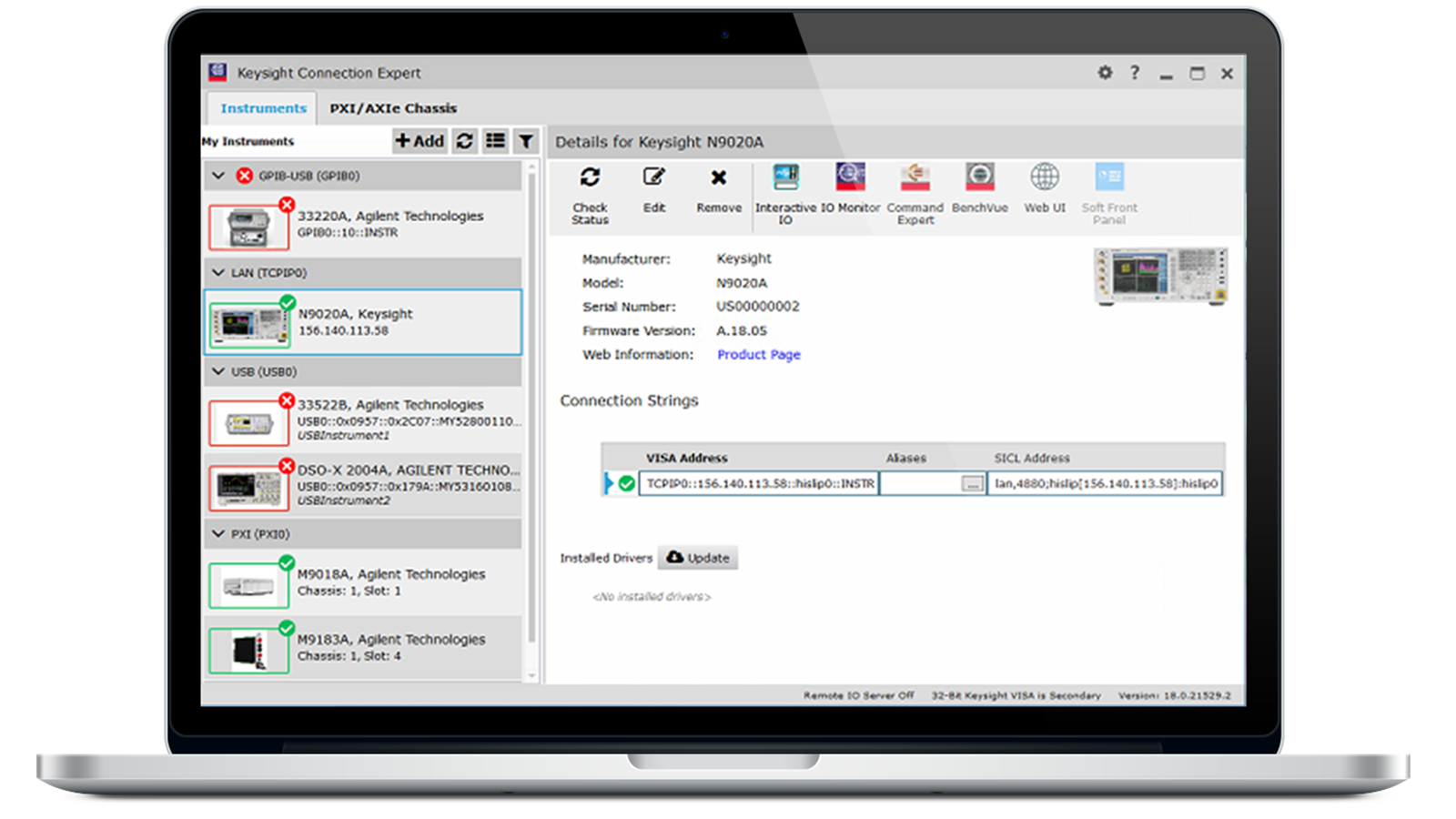Collapse the USB (USB0) group
The height and width of the screenshot is (819, 1456).
point(218,371)
